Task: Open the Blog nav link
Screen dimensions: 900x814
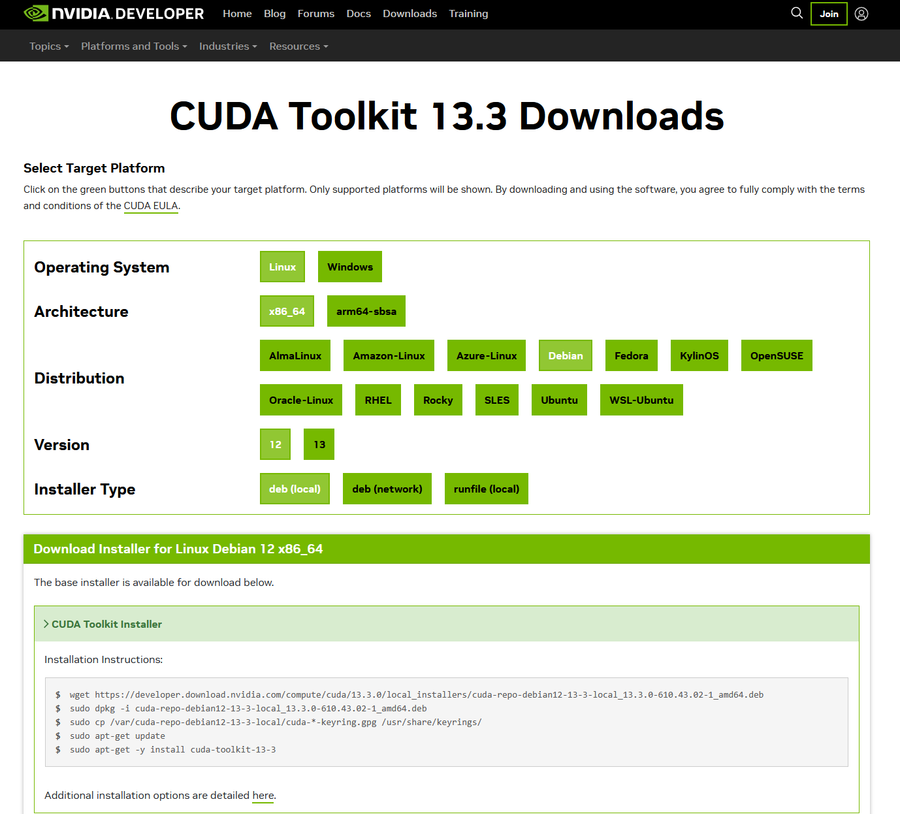Action: coord(274,13)
